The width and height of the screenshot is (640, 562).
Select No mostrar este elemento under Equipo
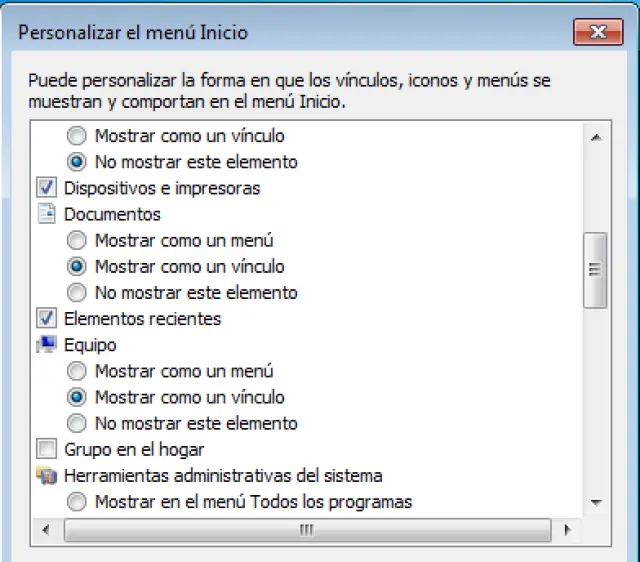pos(77,423)
